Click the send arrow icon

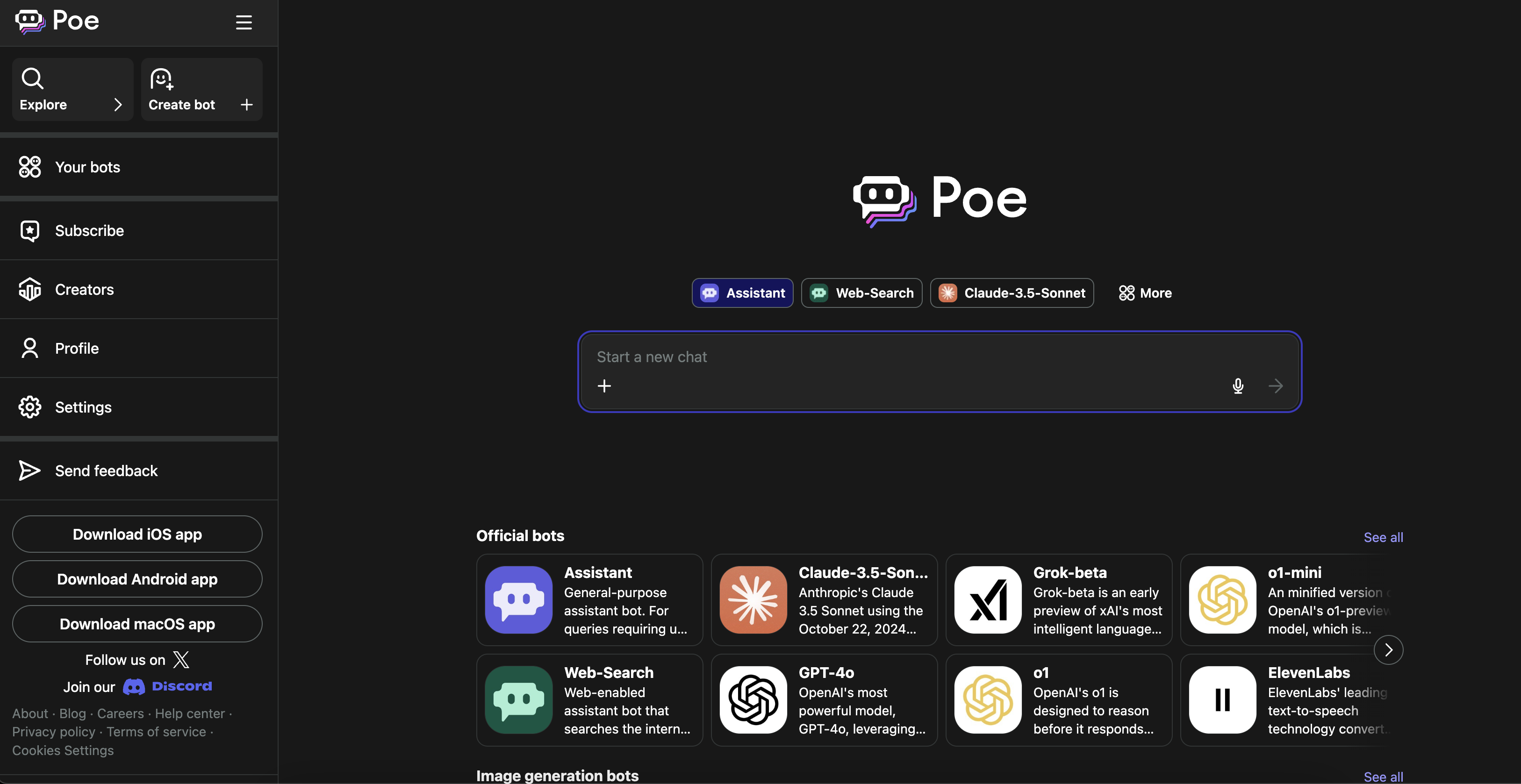pos(1276,386)
